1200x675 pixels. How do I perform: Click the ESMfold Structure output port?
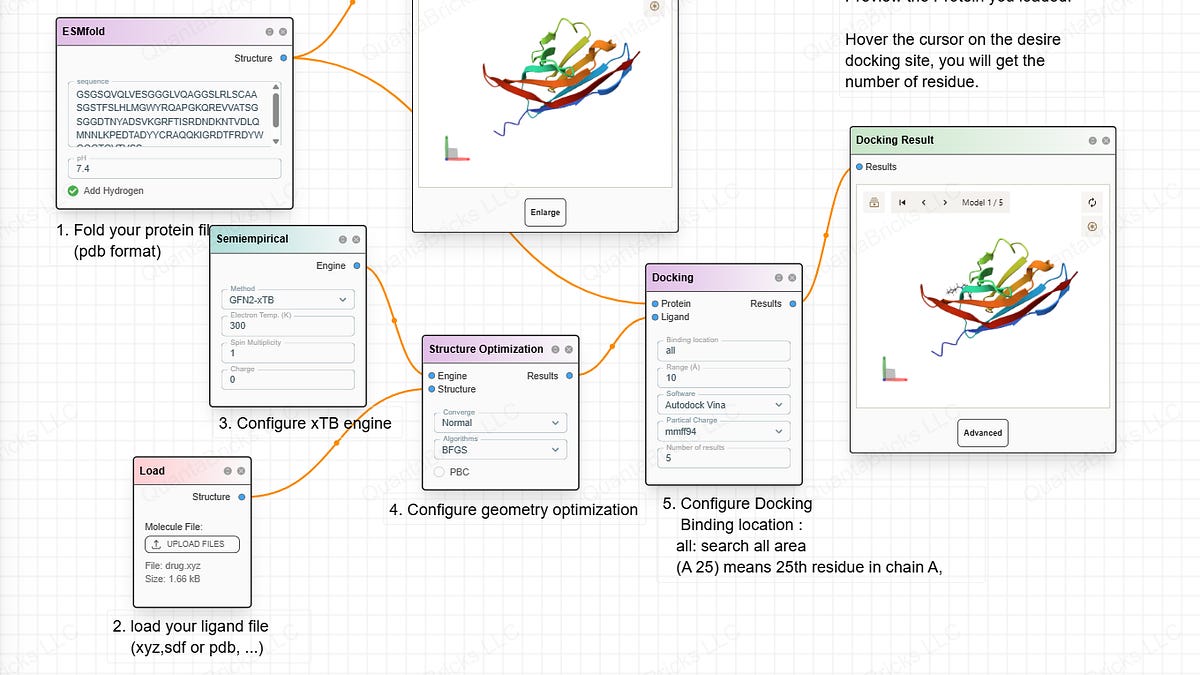tap(283, 58)
